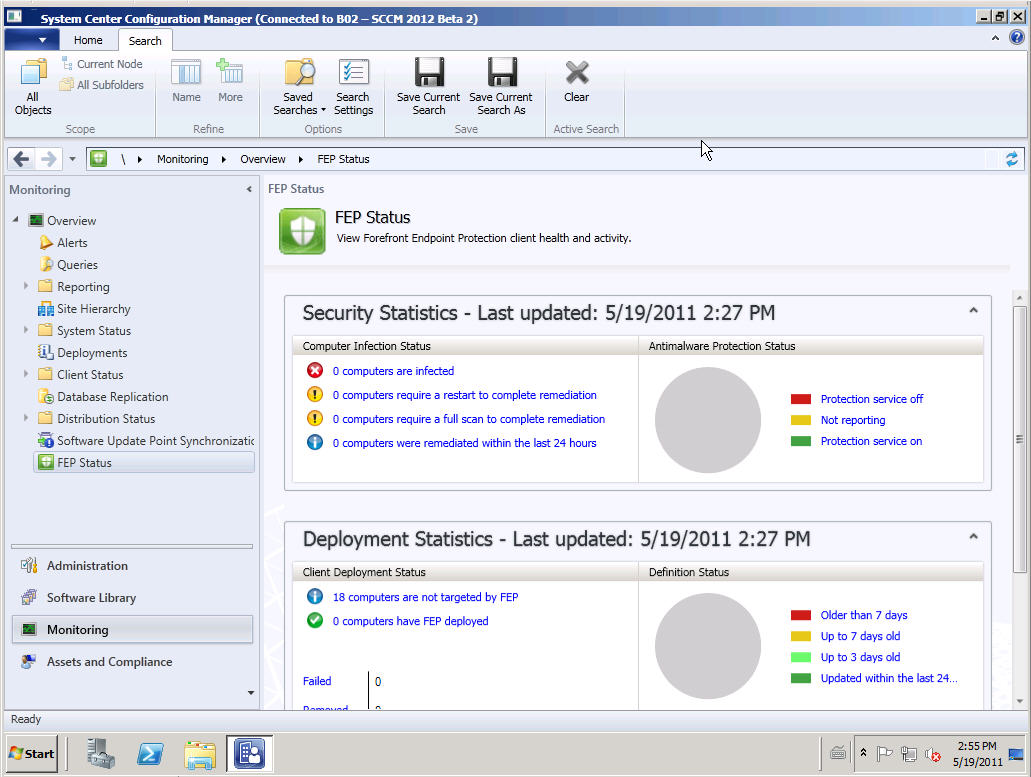The width and height of the screenshot is (1031, 777).
Task: Open 'require a full scan' remediation link
Action: point(468,419)
